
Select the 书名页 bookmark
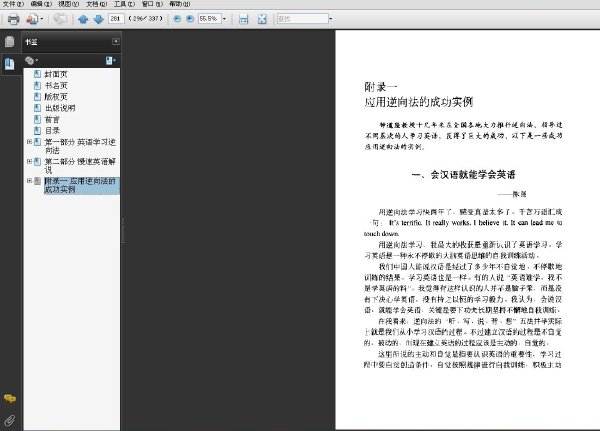56,85
